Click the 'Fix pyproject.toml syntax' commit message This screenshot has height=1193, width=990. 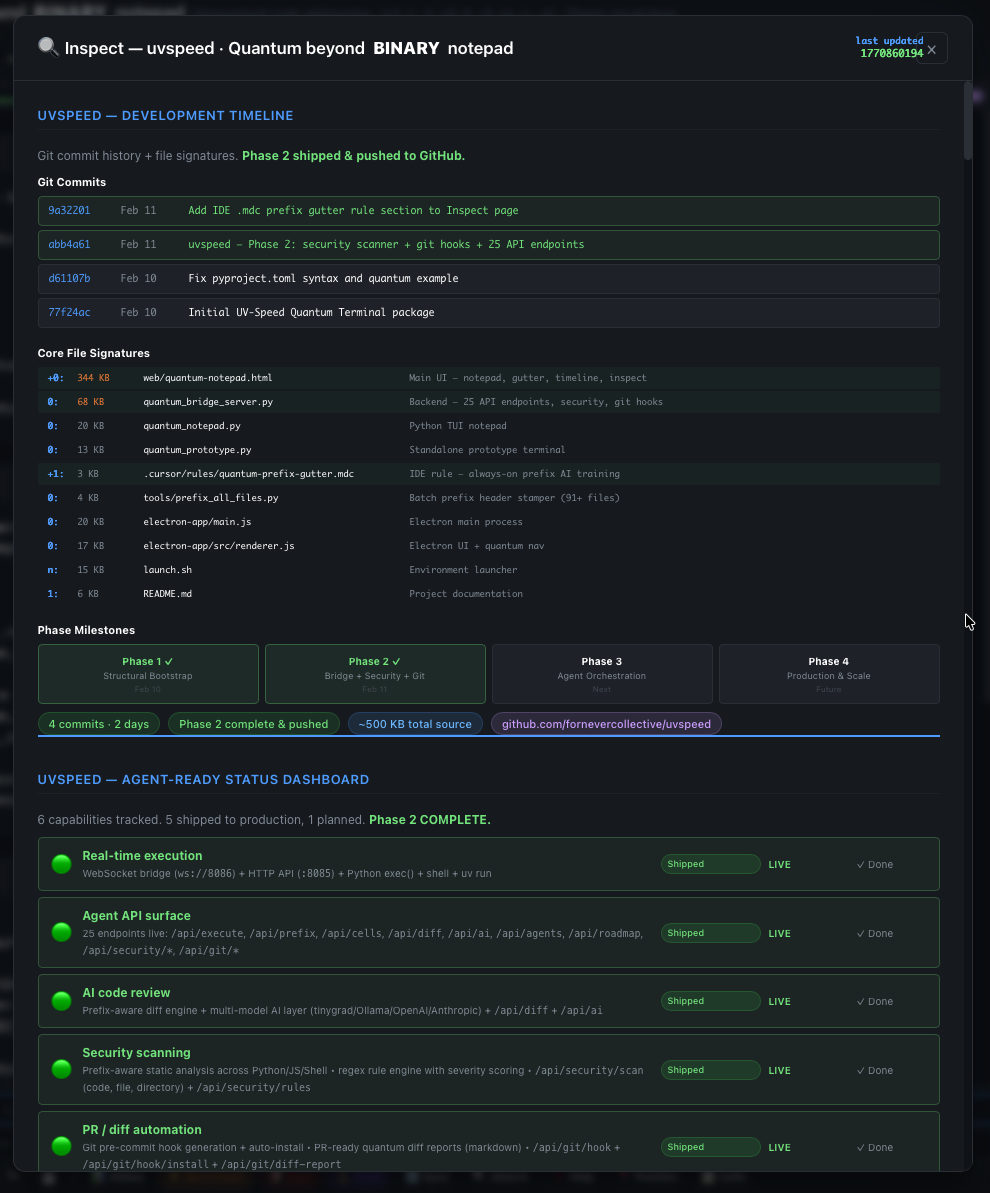(x=323, y=278)
